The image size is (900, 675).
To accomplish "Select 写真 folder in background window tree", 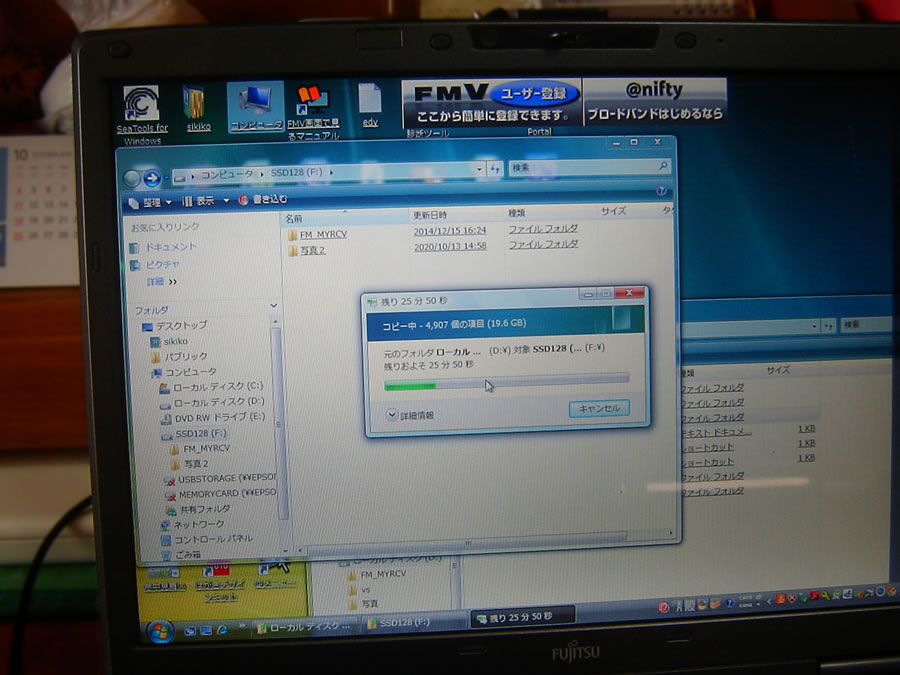I will [363, 604].
